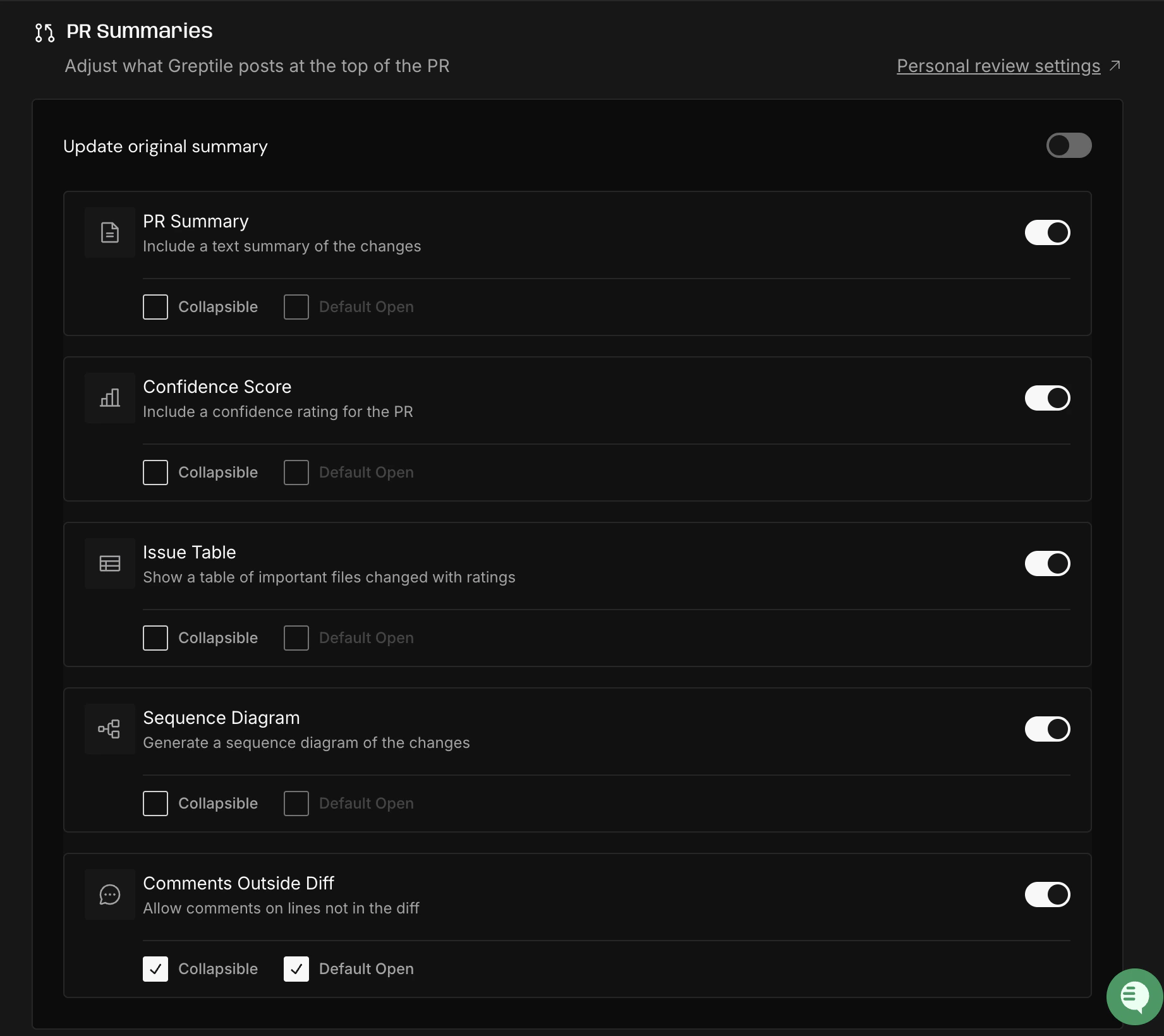Check Collapsible under PR Summary

[155, 306]
